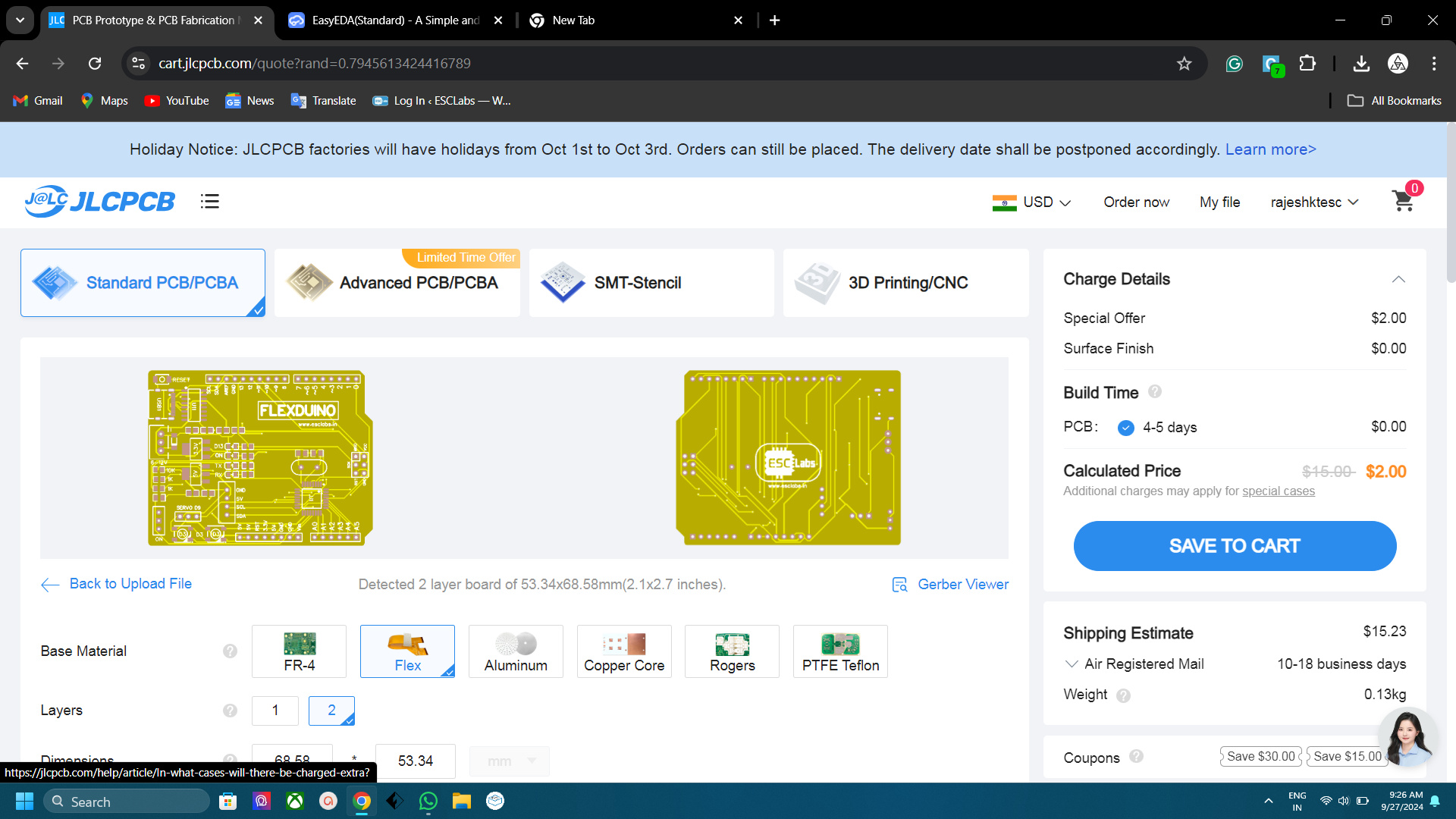The width and height of the screenshot is (1456, 819).
Task: Open the live chat support avatar
Action: pos(1408,737)
